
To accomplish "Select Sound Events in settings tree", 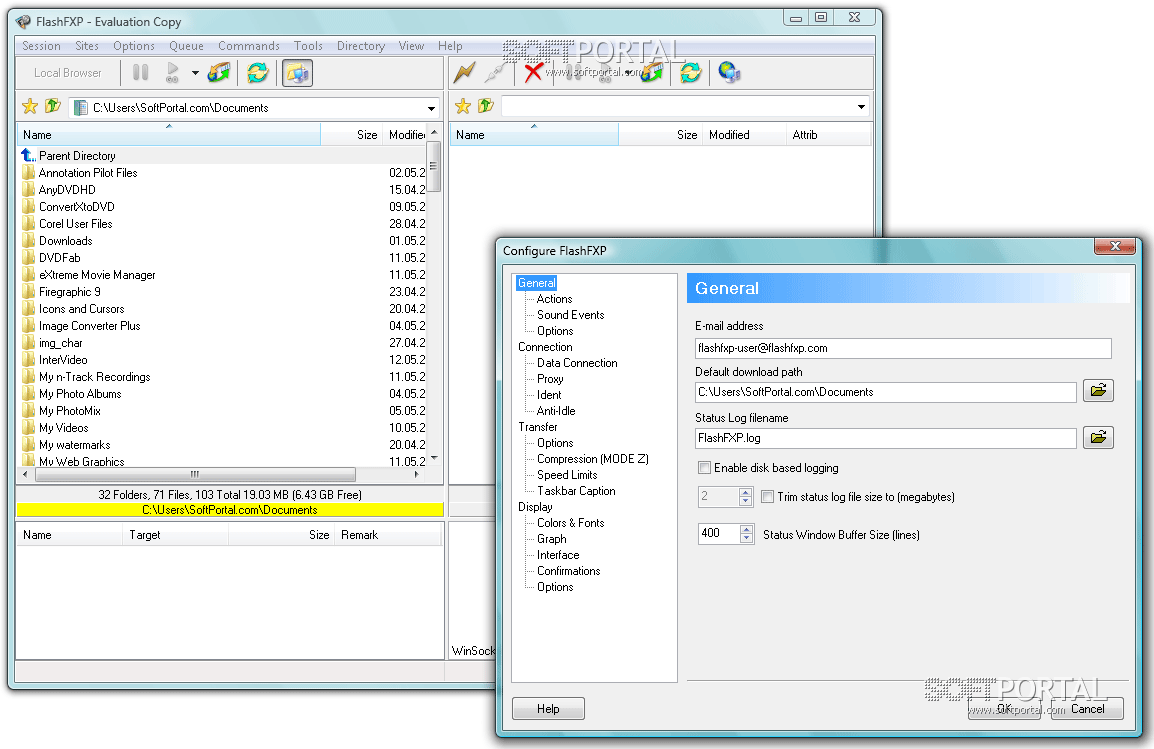I will pos(570,315).
